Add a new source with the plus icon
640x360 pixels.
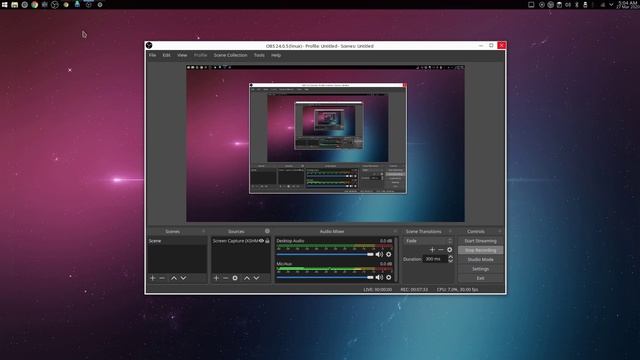[x=216, y=278]
